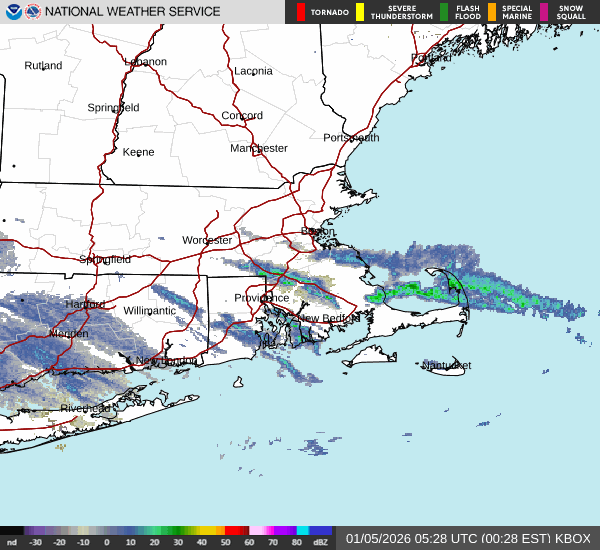Click the orange Special Marine legend swatch
The image size is (600, 550).
(x=492, y=12)
